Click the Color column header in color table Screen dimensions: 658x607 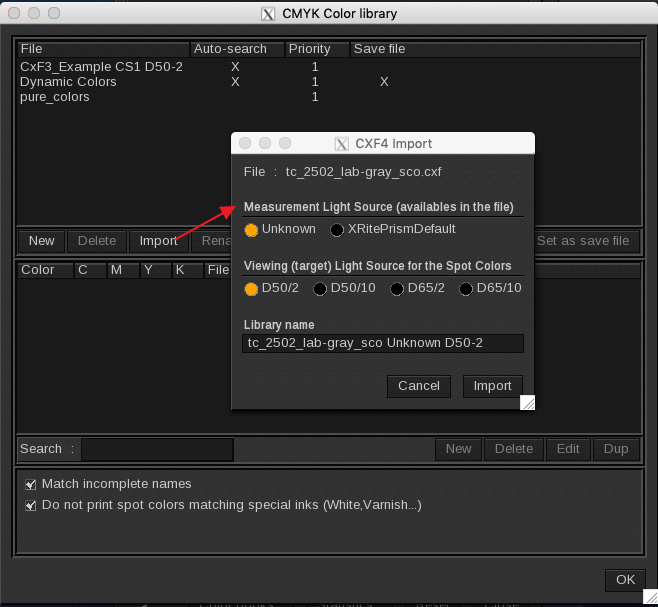pyautogui.click(x=45, y=270)
